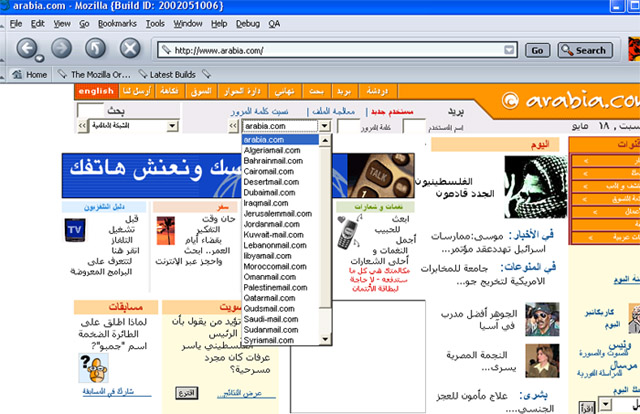Open the QA menu
The height and width of the screenshot is (414, 640).
274,24
